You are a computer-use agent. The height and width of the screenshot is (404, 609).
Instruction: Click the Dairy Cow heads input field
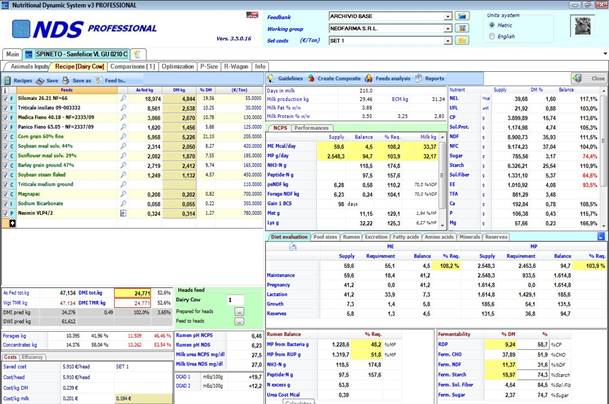pyautogui.click(x=236, y=300)
